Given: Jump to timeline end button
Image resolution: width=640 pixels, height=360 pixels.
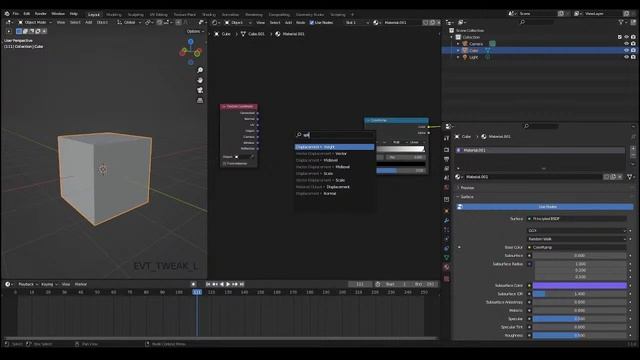Looking at the screenshot, I should 242,284.
